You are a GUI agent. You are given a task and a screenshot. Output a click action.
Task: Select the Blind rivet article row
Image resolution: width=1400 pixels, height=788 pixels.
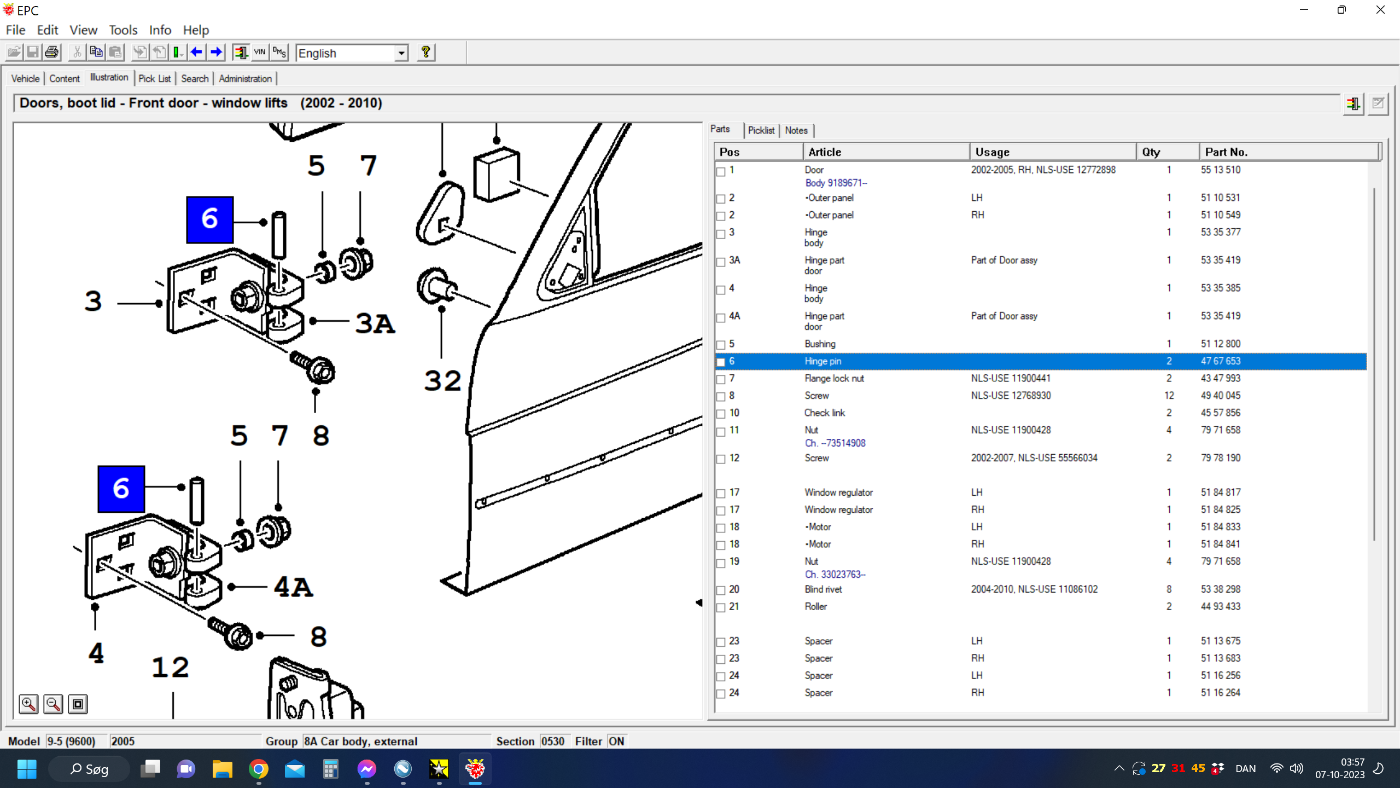1041,590
